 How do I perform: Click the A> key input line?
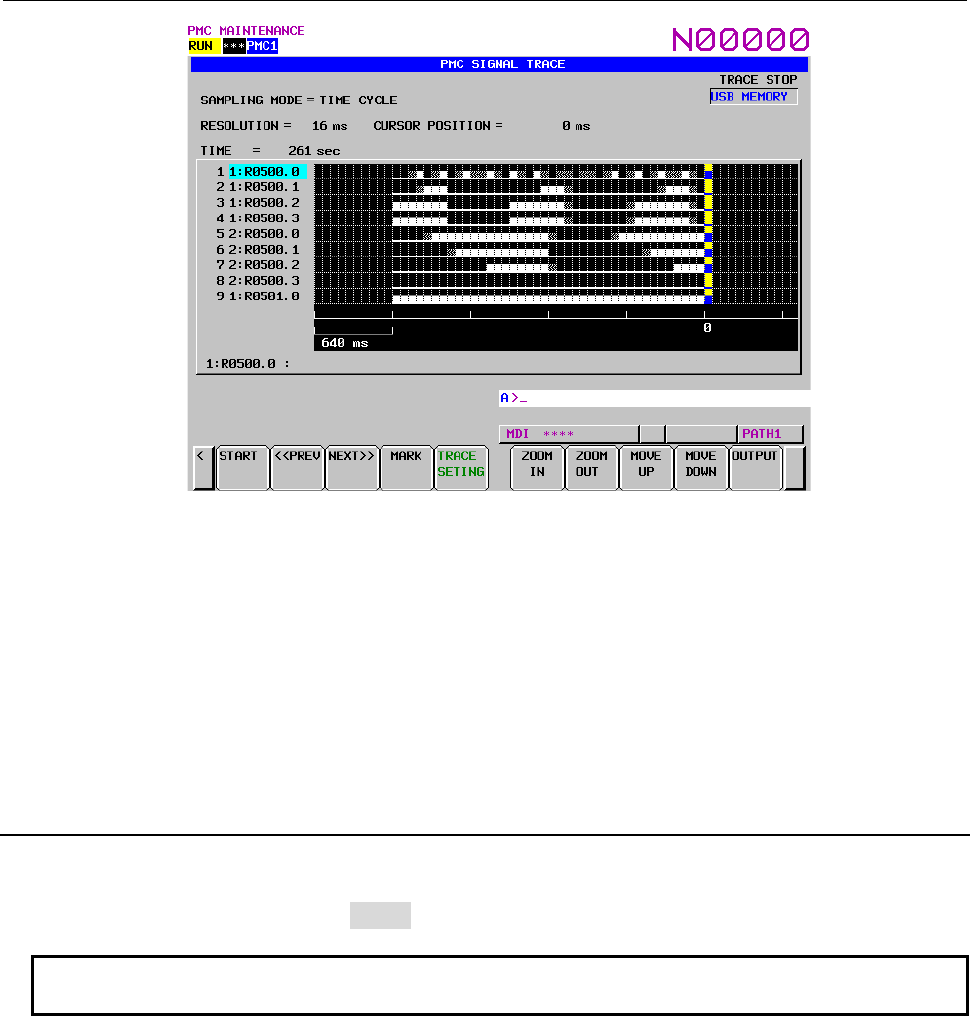pos(654,398)
